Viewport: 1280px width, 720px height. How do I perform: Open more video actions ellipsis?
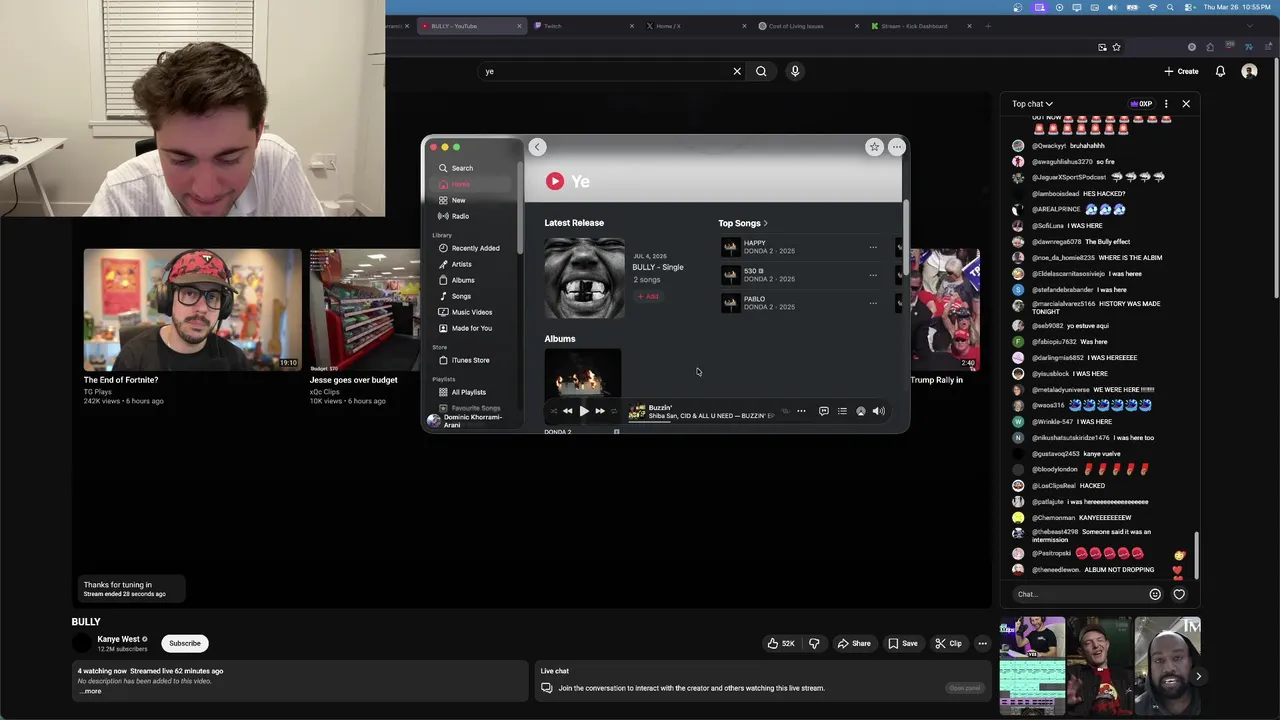pos(983,643)
